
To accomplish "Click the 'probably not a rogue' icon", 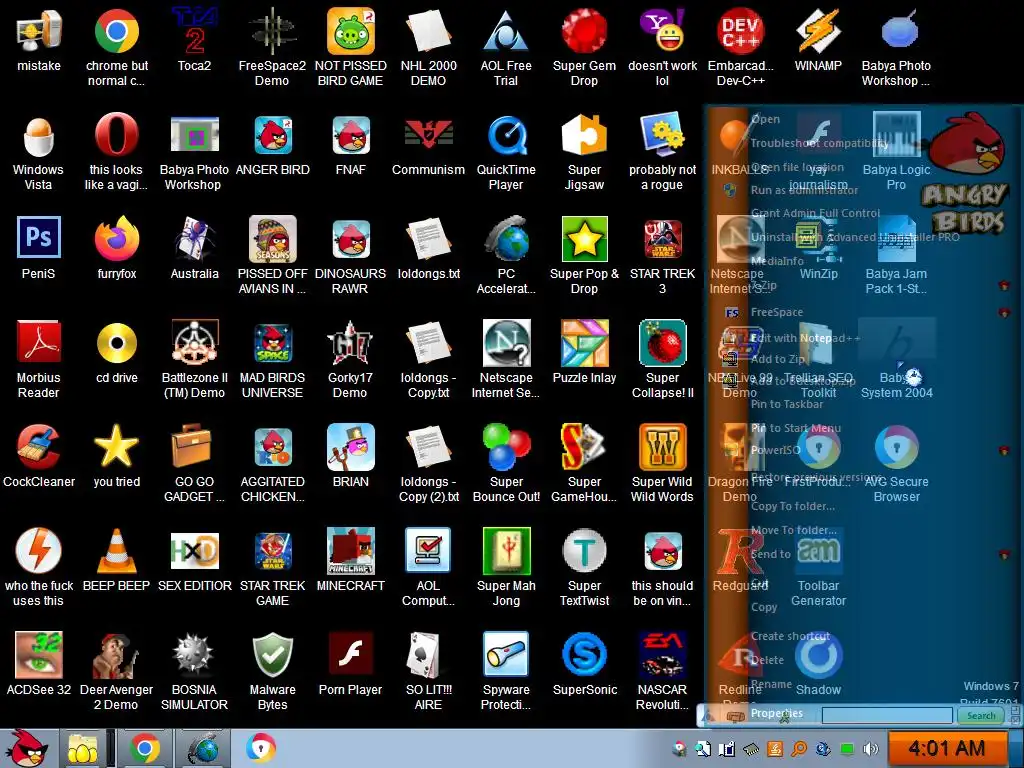I will [x=662, y=135].
